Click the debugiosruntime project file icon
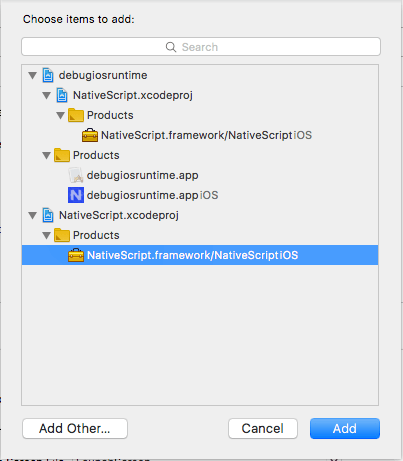 [48, 75]
